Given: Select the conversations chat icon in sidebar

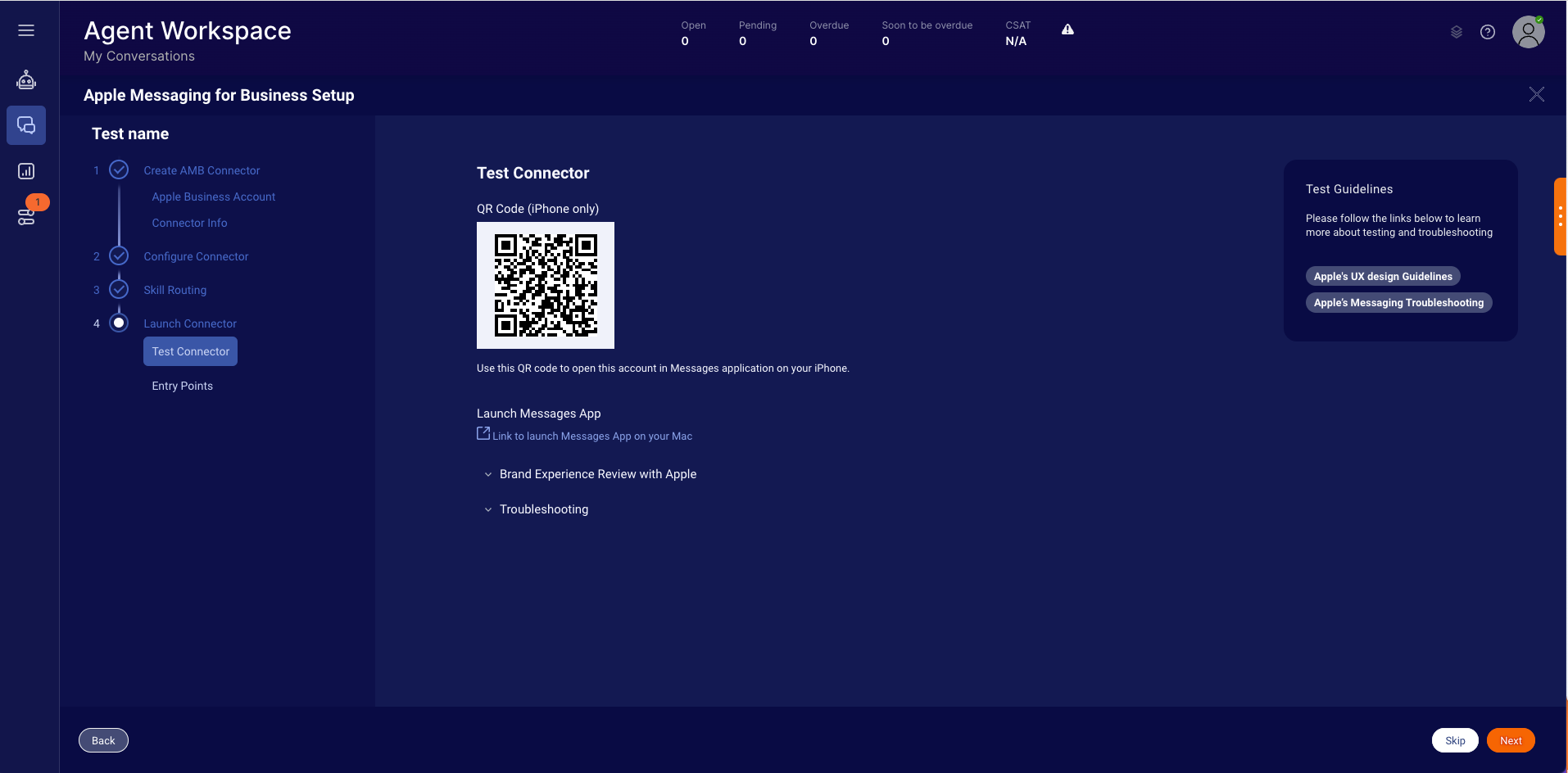Looking at the screenshot, I should (26, 125).
